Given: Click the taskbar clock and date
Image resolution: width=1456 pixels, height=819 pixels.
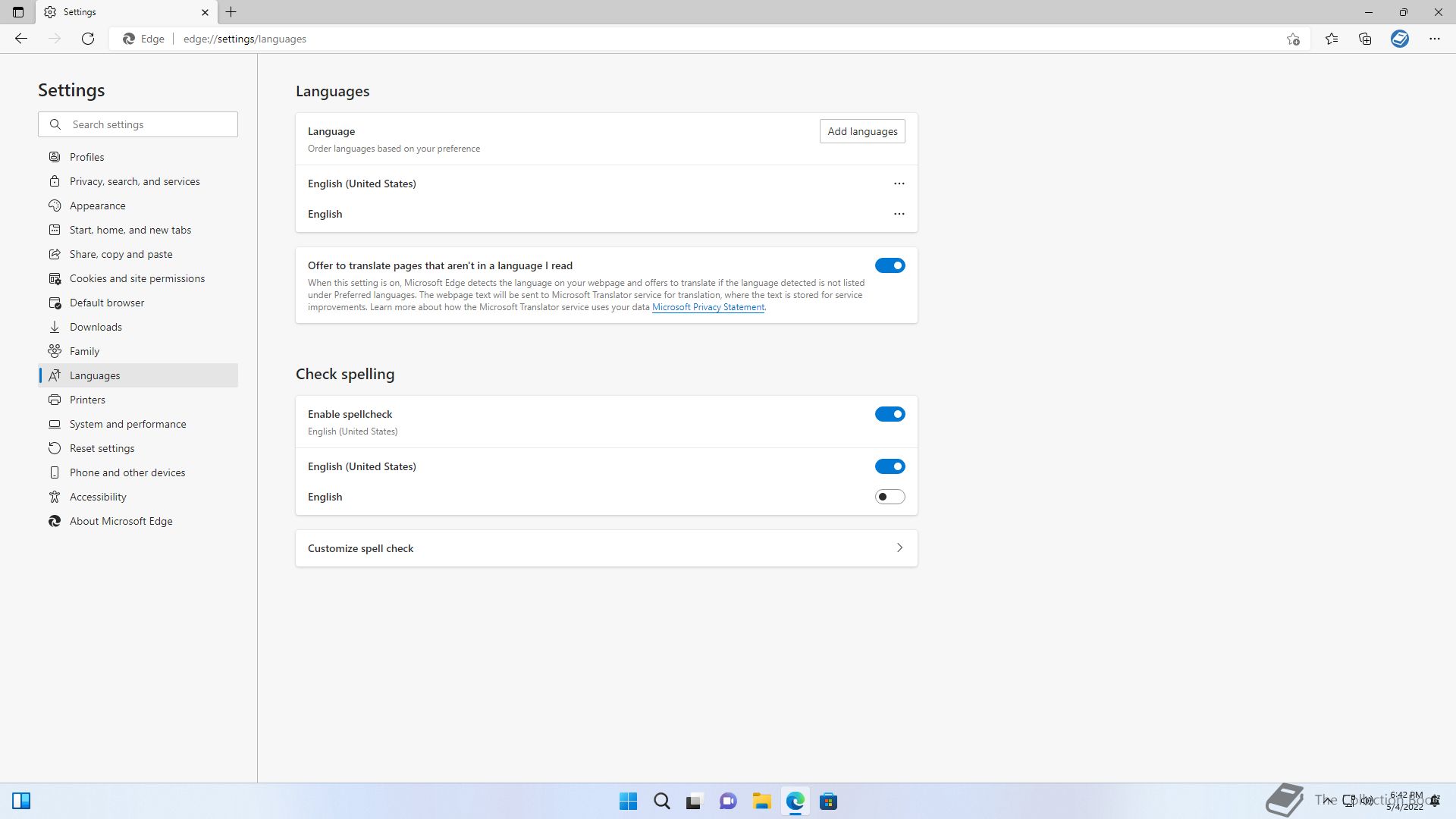Looking at the screenshot, I should [x=1405, y=801].
